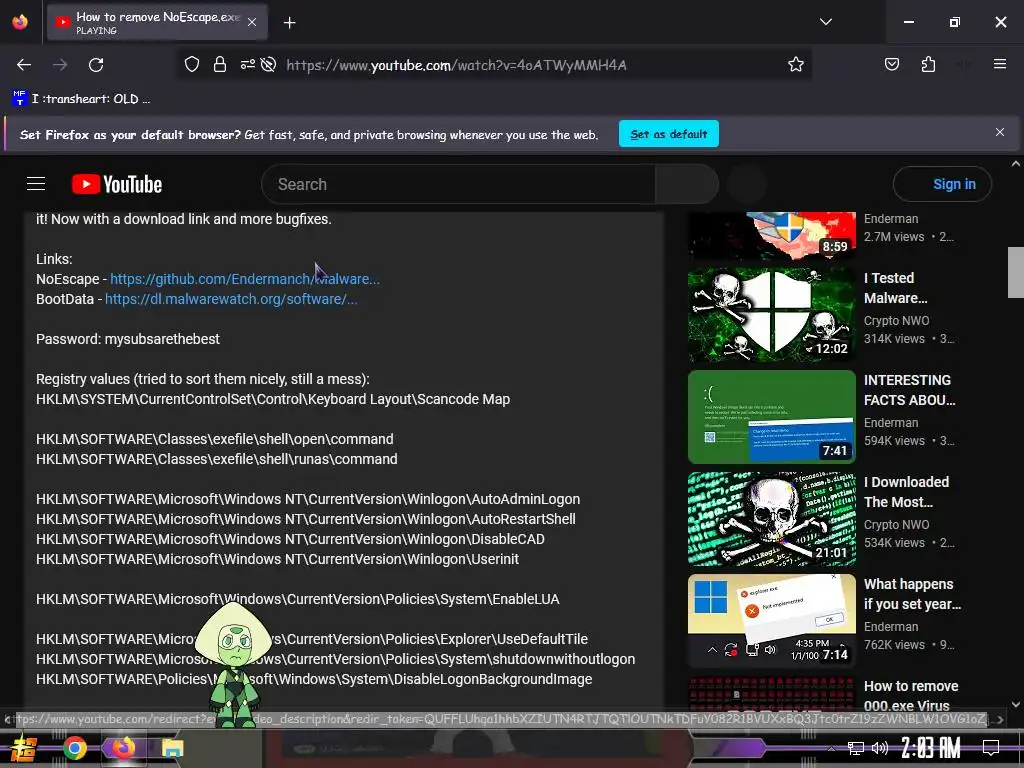This screenshot has height=768, width=1024.
Task: Click the How to remove 000.exe Virus title
Action: [911, 696]
